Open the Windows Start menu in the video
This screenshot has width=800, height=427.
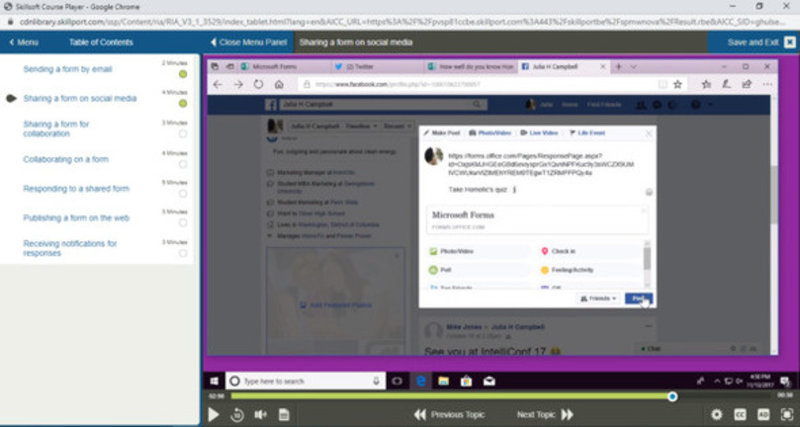[214, 381]
